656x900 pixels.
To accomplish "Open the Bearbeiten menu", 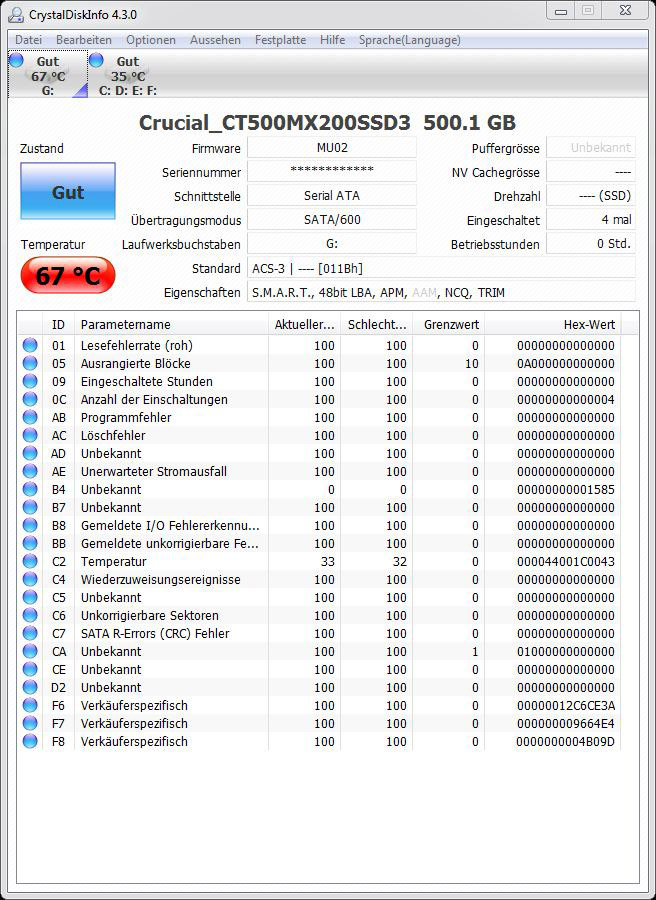I will pos(84,40).
